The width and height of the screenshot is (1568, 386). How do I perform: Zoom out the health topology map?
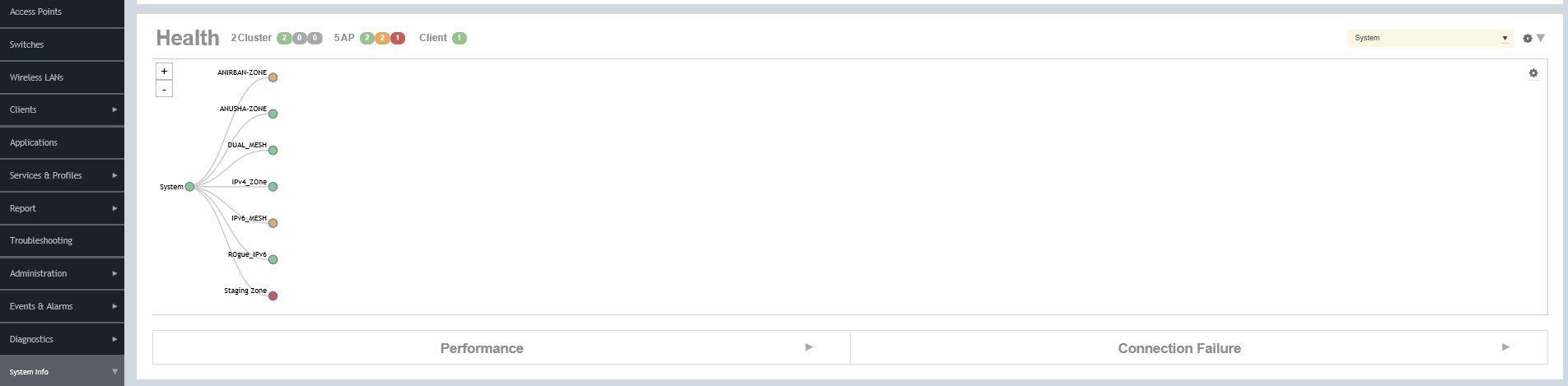point(164,89)
